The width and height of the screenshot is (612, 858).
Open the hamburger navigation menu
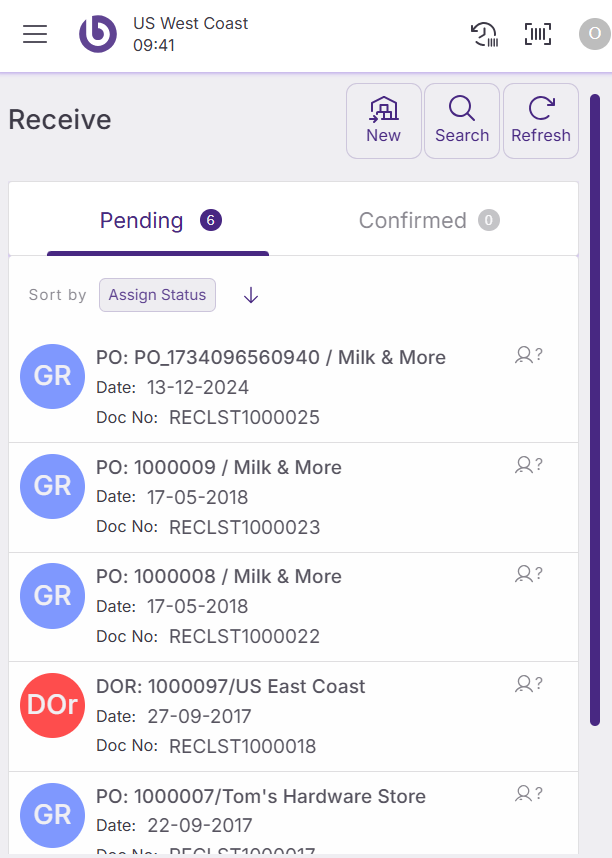click(35, 35)
